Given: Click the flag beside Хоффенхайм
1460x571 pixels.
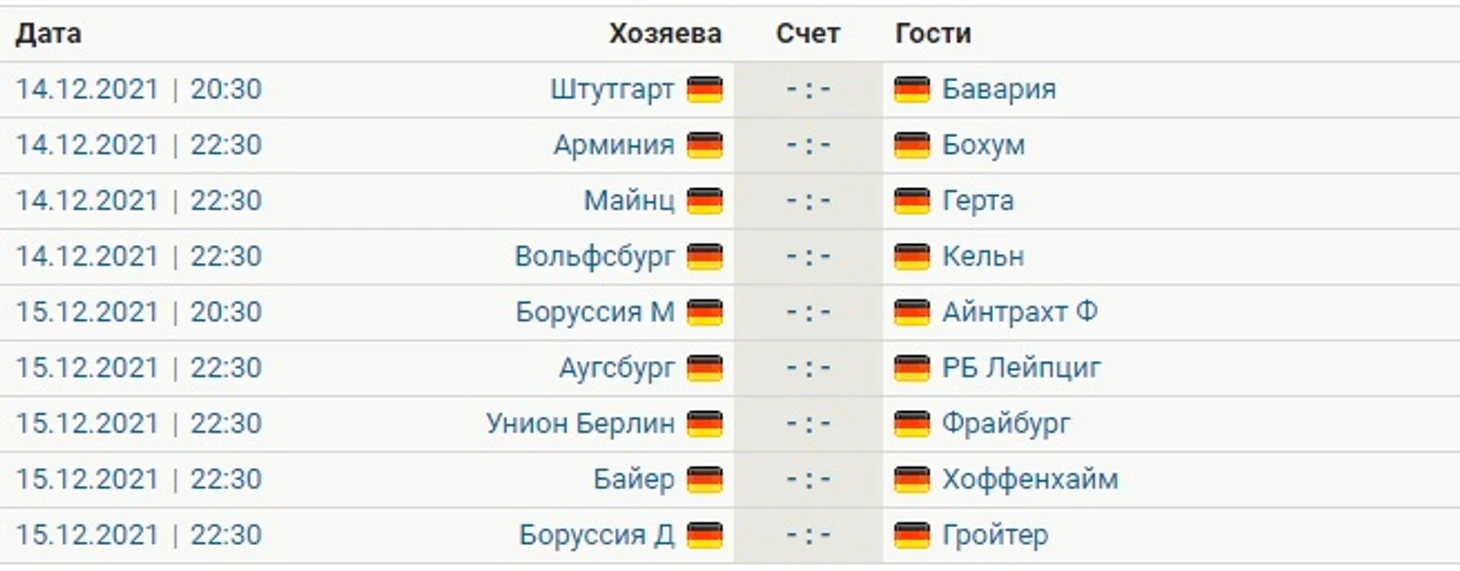Looking at the screenshot, I should click(x=912, y=480).
